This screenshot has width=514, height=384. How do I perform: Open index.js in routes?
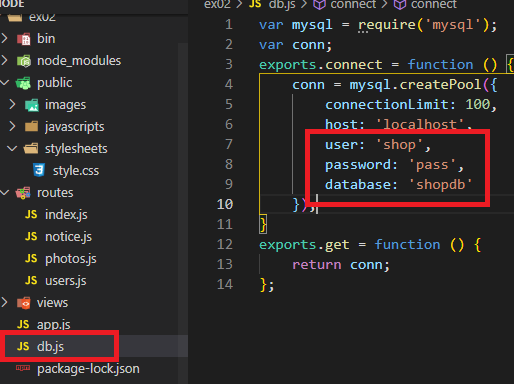[66, 215]
